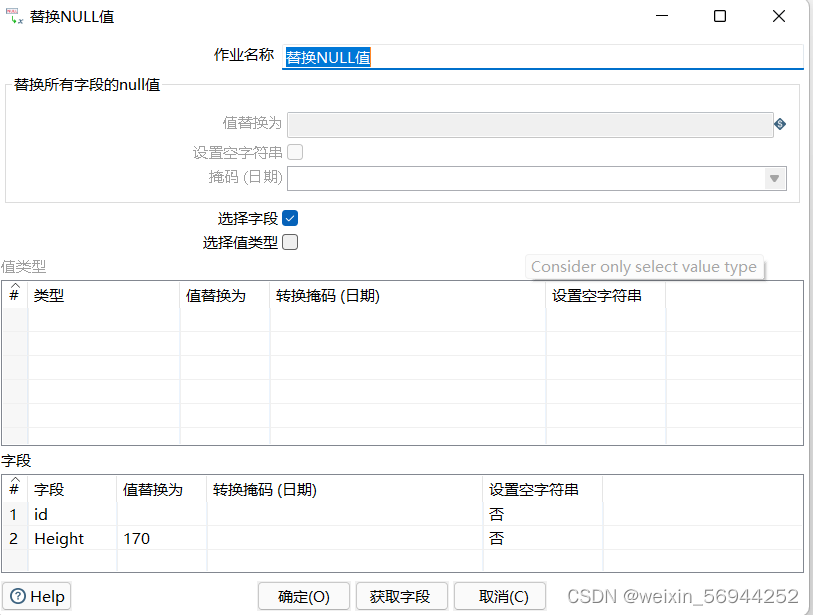Click row number 2 in the 字段 table
This screenshot has height=615, width=813.
click(12, 538)
